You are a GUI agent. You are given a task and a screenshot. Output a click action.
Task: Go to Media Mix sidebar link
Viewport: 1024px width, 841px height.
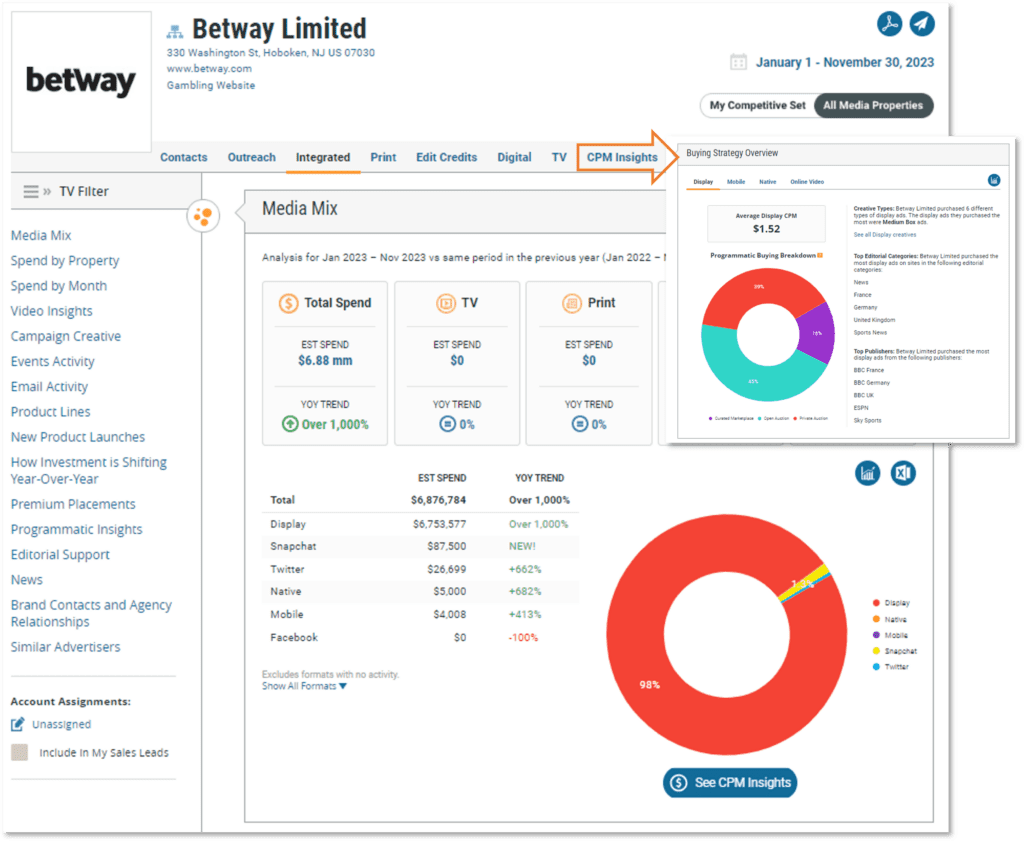[x=41, y=235]
